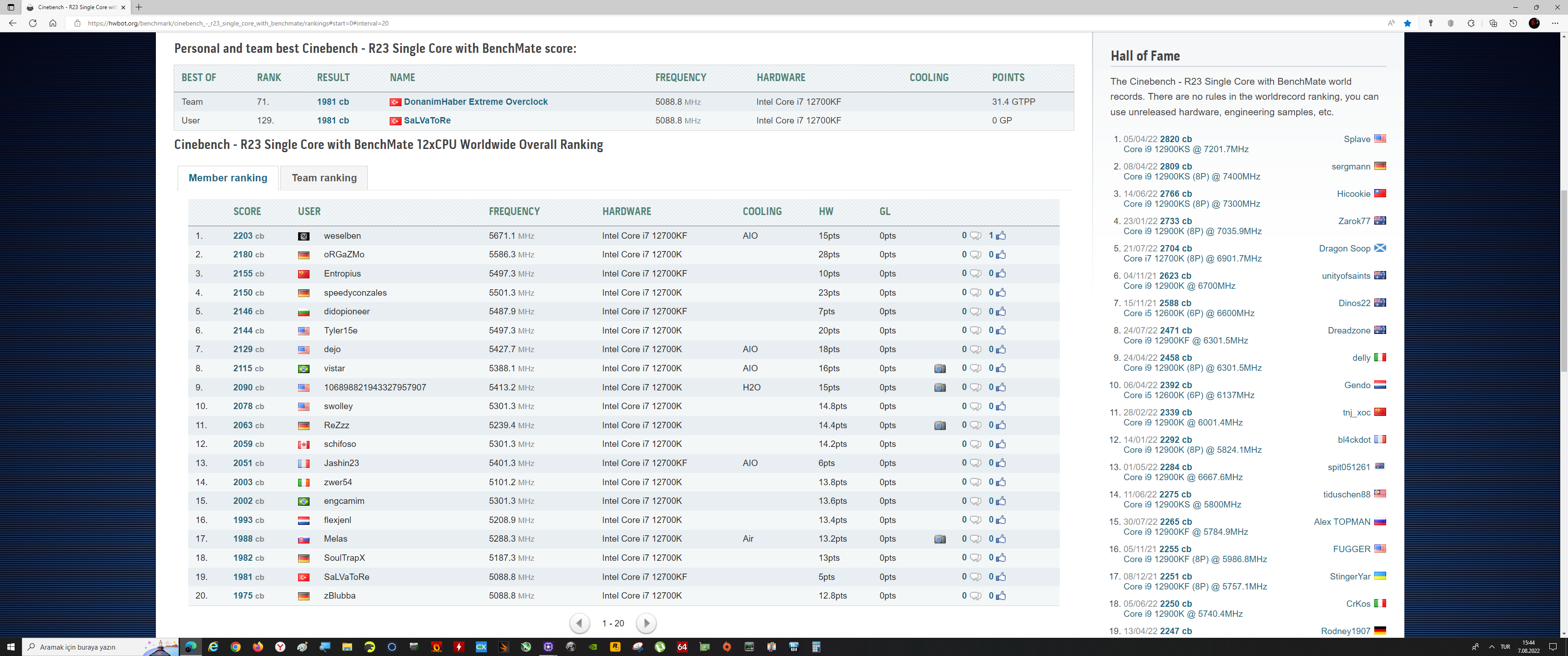Viewport: 1568px width, 656px height.
Task: Select the Member ranking tab
Action: click(227, 178)
